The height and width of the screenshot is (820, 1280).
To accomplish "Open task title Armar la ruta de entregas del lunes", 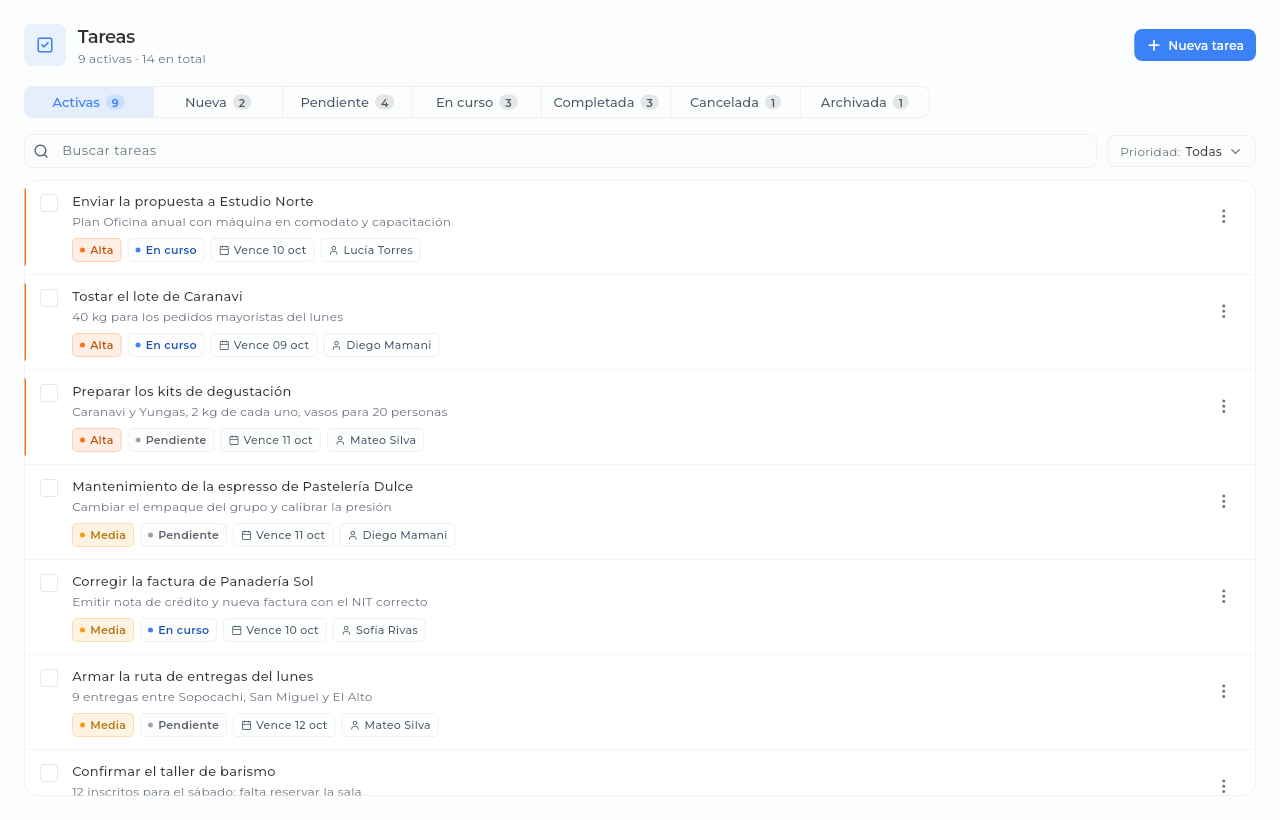I will (x=193, y=676).
